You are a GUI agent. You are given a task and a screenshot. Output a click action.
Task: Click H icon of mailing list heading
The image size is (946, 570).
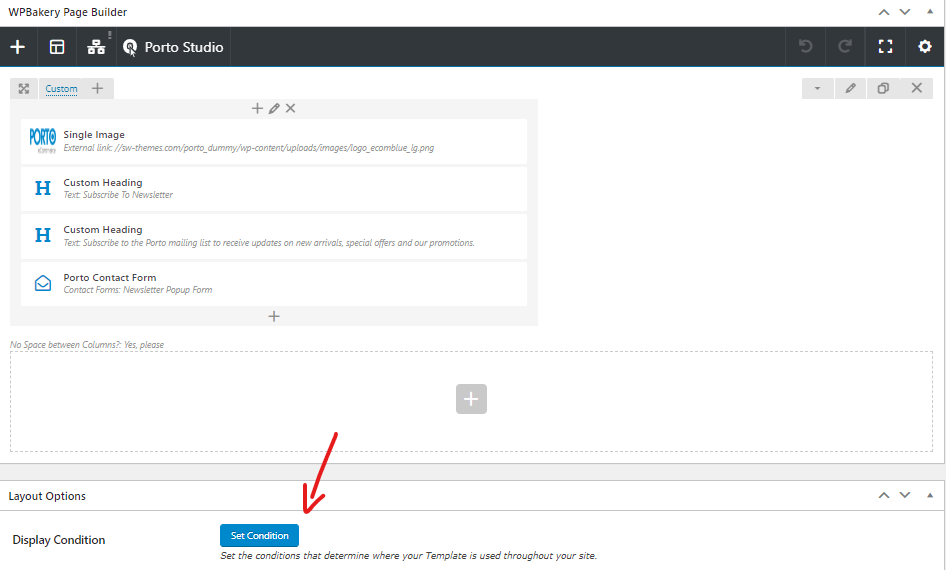[43, 235]
